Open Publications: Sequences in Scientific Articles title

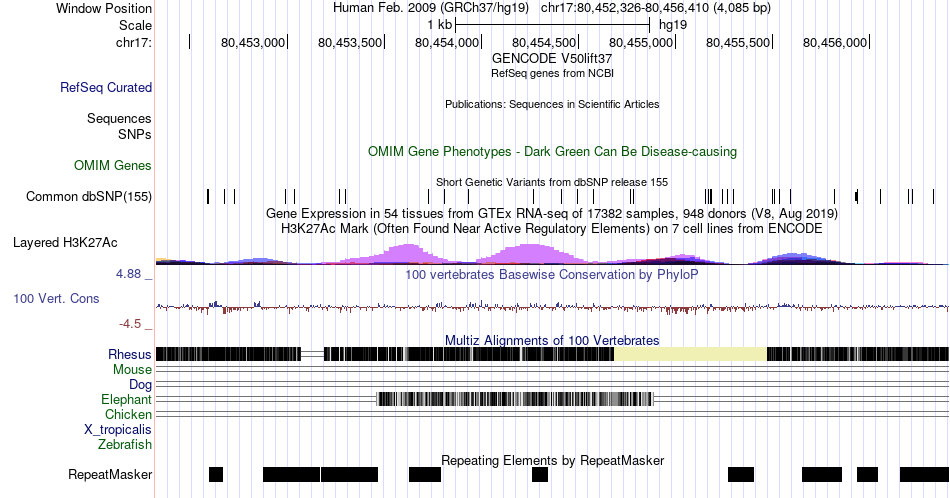click(x=552, y=104)
